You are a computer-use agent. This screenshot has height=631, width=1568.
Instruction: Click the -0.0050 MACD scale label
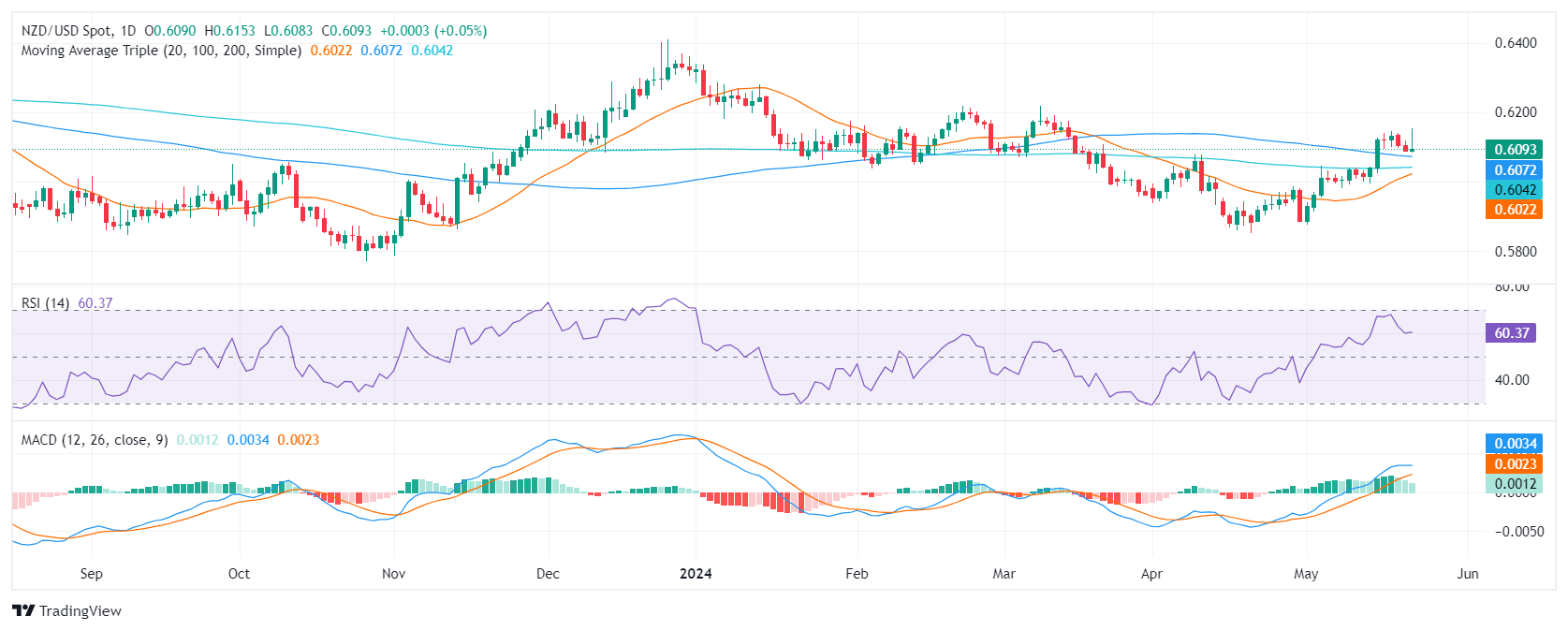(1513, 532)
